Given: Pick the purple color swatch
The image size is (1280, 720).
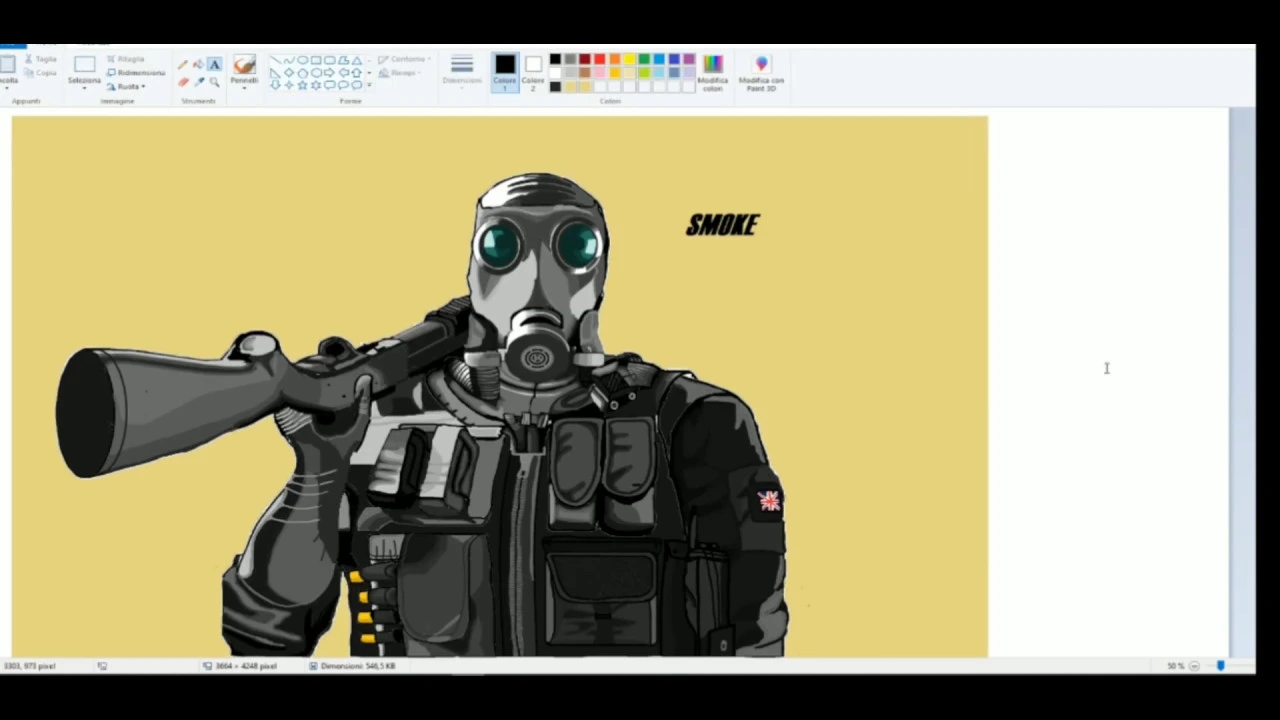Looking at the screenshot, I should [689, 59].
